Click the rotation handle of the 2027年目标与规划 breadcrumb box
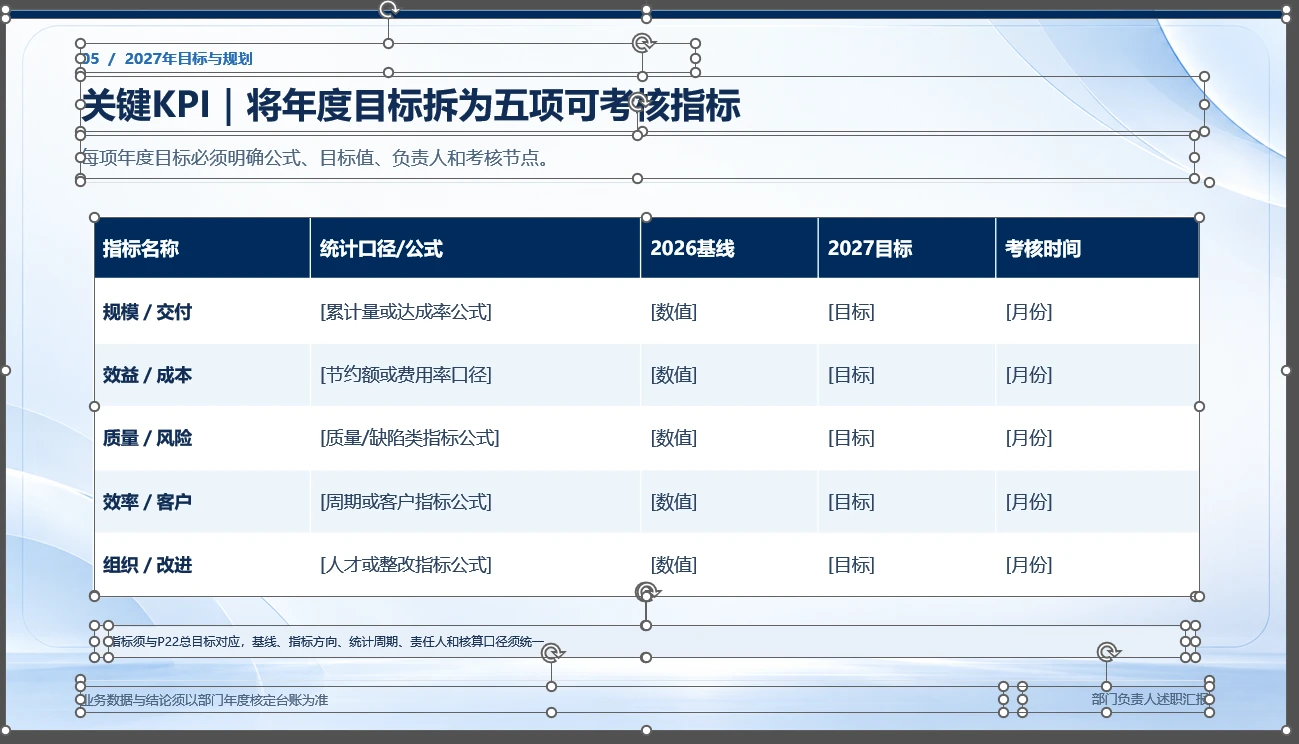Viewport: 1299px width, 744px height. click(388, 9)
